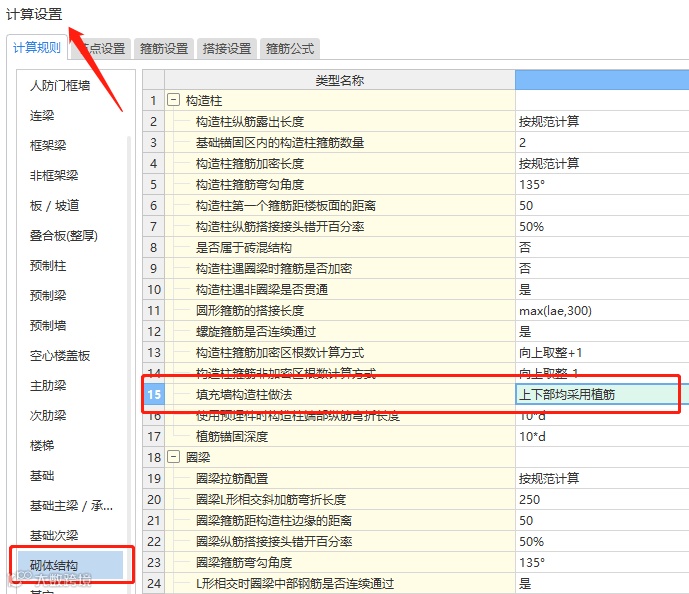Click value 250 for 圈梁L形相交斜加筋弯折长度

602,500
